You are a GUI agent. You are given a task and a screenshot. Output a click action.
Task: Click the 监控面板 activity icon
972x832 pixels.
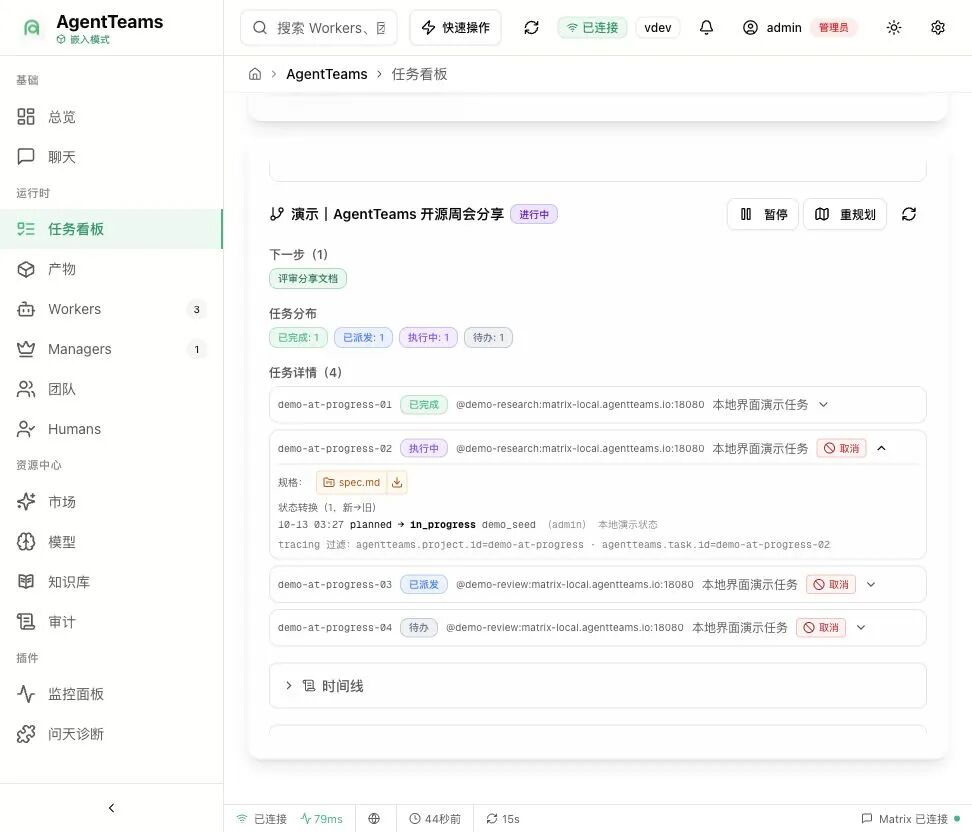(26, 694)
